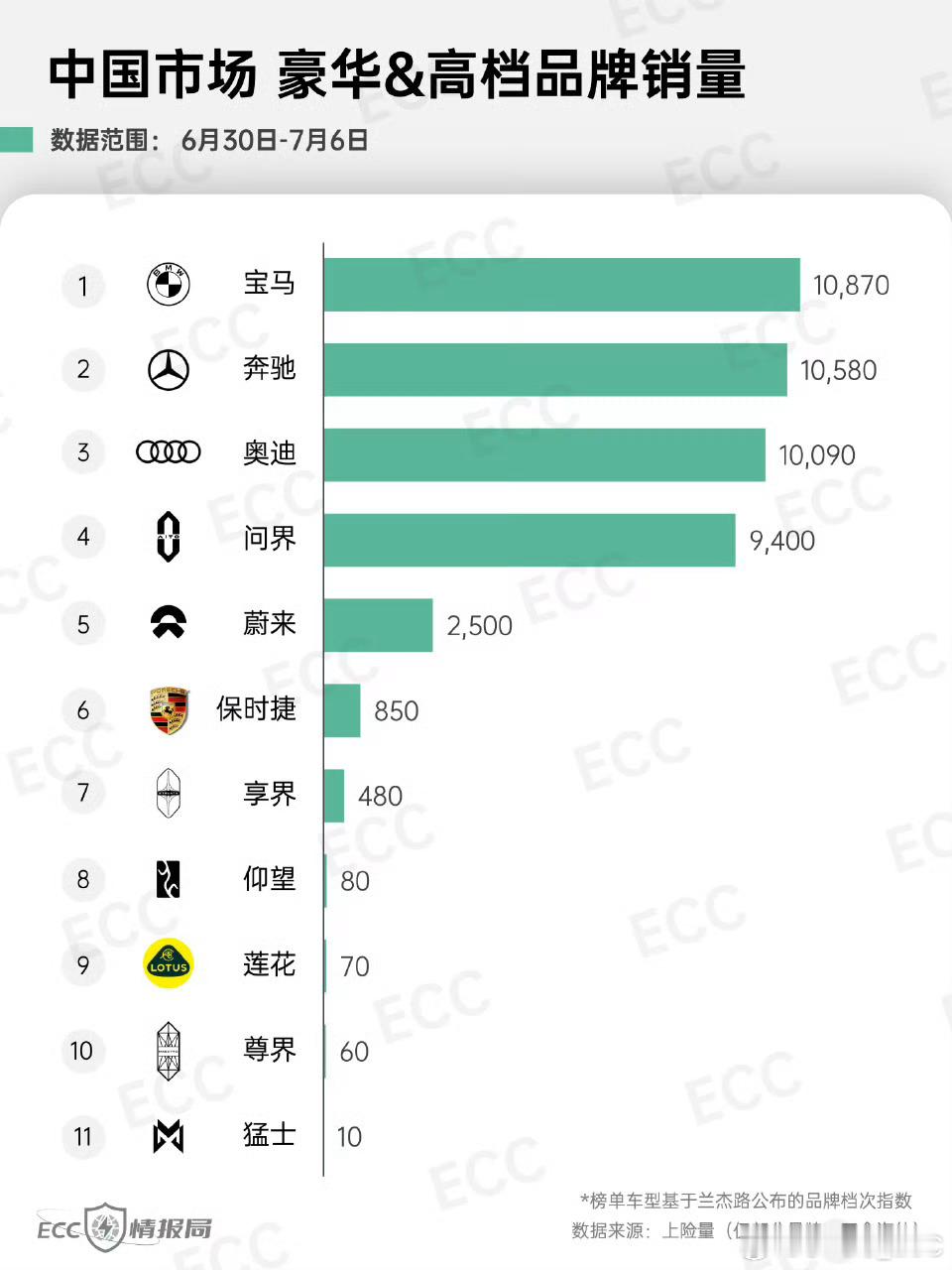Click the NIO 蔚来 logo
This screenshot has width=952, height=1270.
point(169,622)
